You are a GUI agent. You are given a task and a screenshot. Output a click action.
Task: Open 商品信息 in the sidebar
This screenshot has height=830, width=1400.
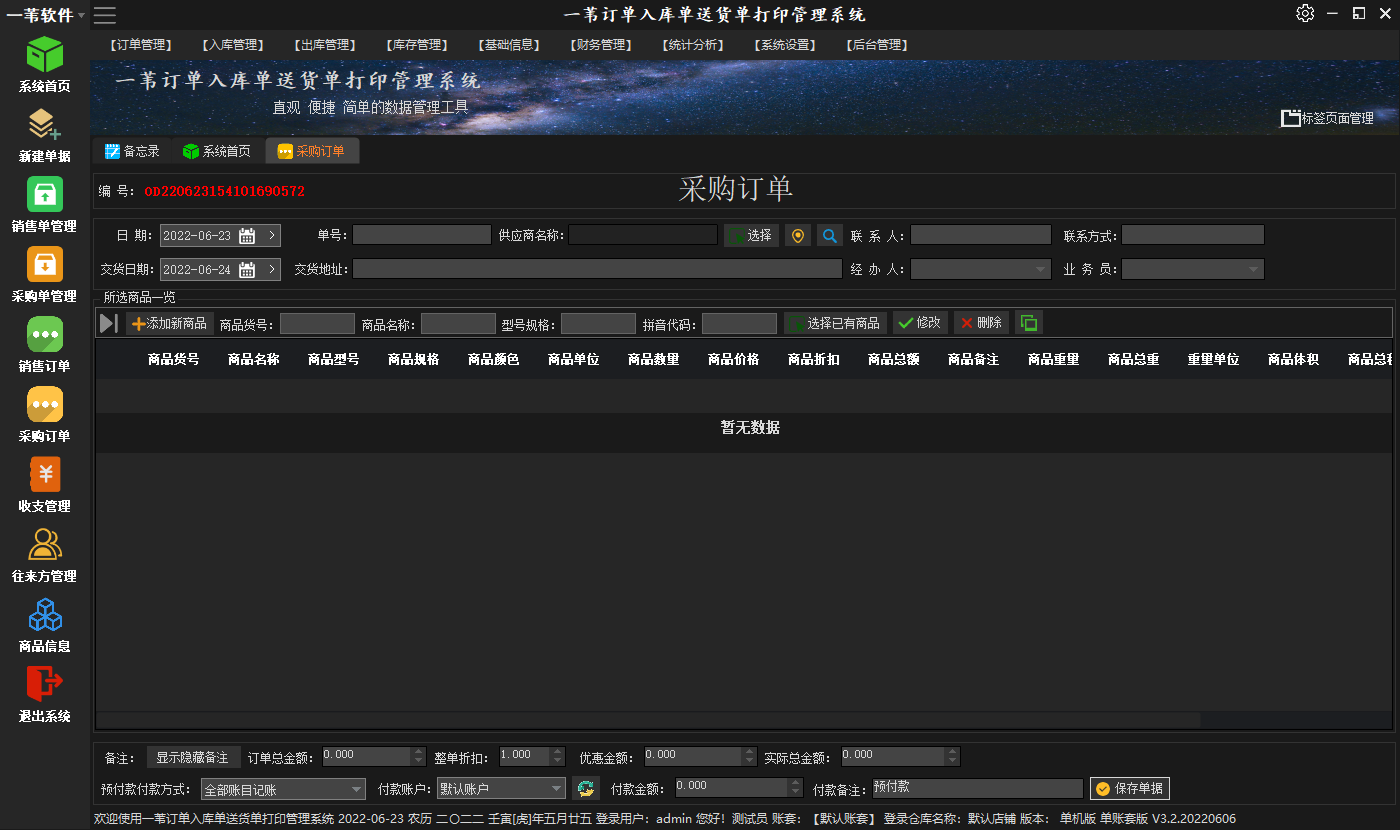click(x=45, y=625)
